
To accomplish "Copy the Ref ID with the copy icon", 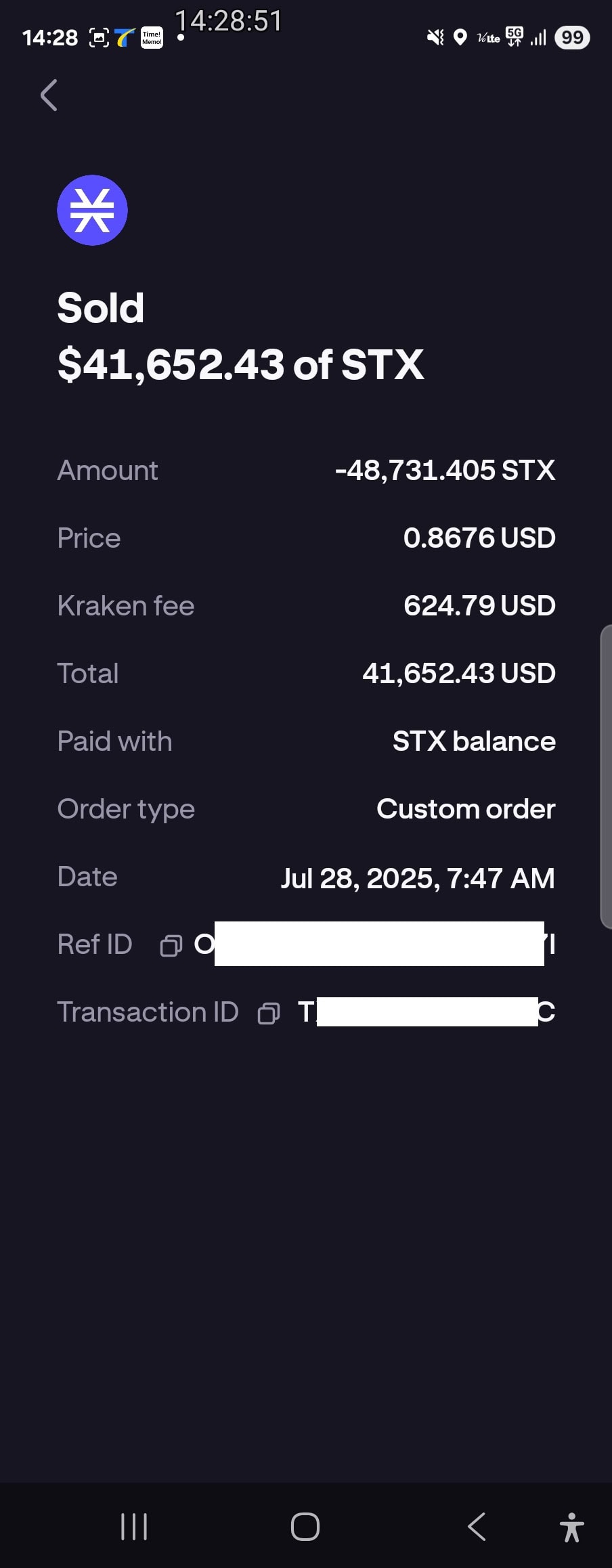I will [171, 945].
